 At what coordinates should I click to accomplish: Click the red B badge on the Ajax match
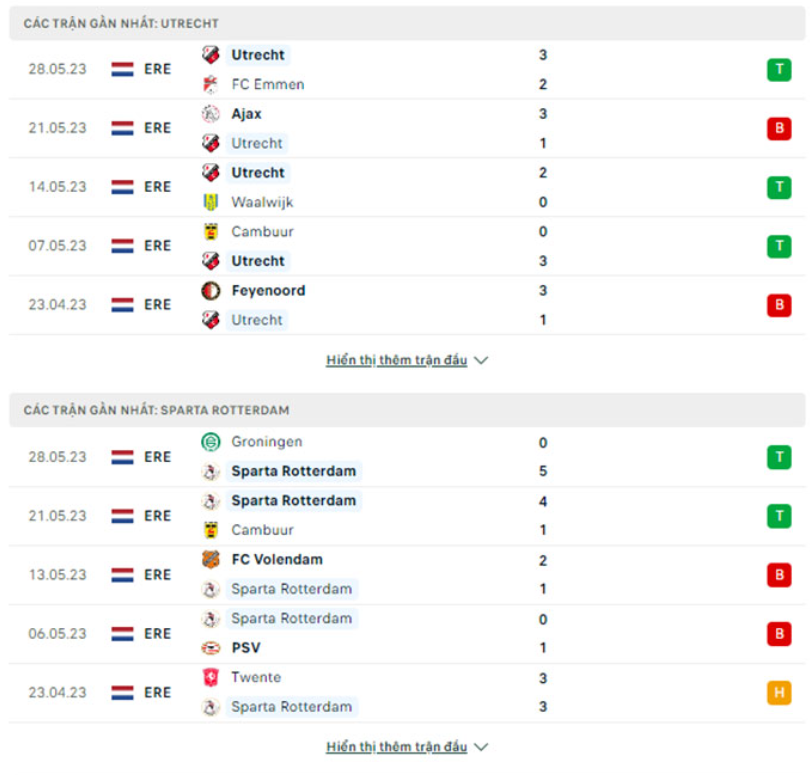pos(779,128)
